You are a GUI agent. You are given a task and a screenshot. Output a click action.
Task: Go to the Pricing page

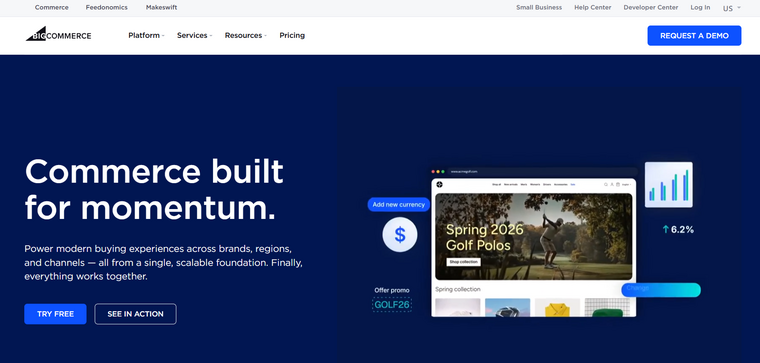tap(292, 35)
